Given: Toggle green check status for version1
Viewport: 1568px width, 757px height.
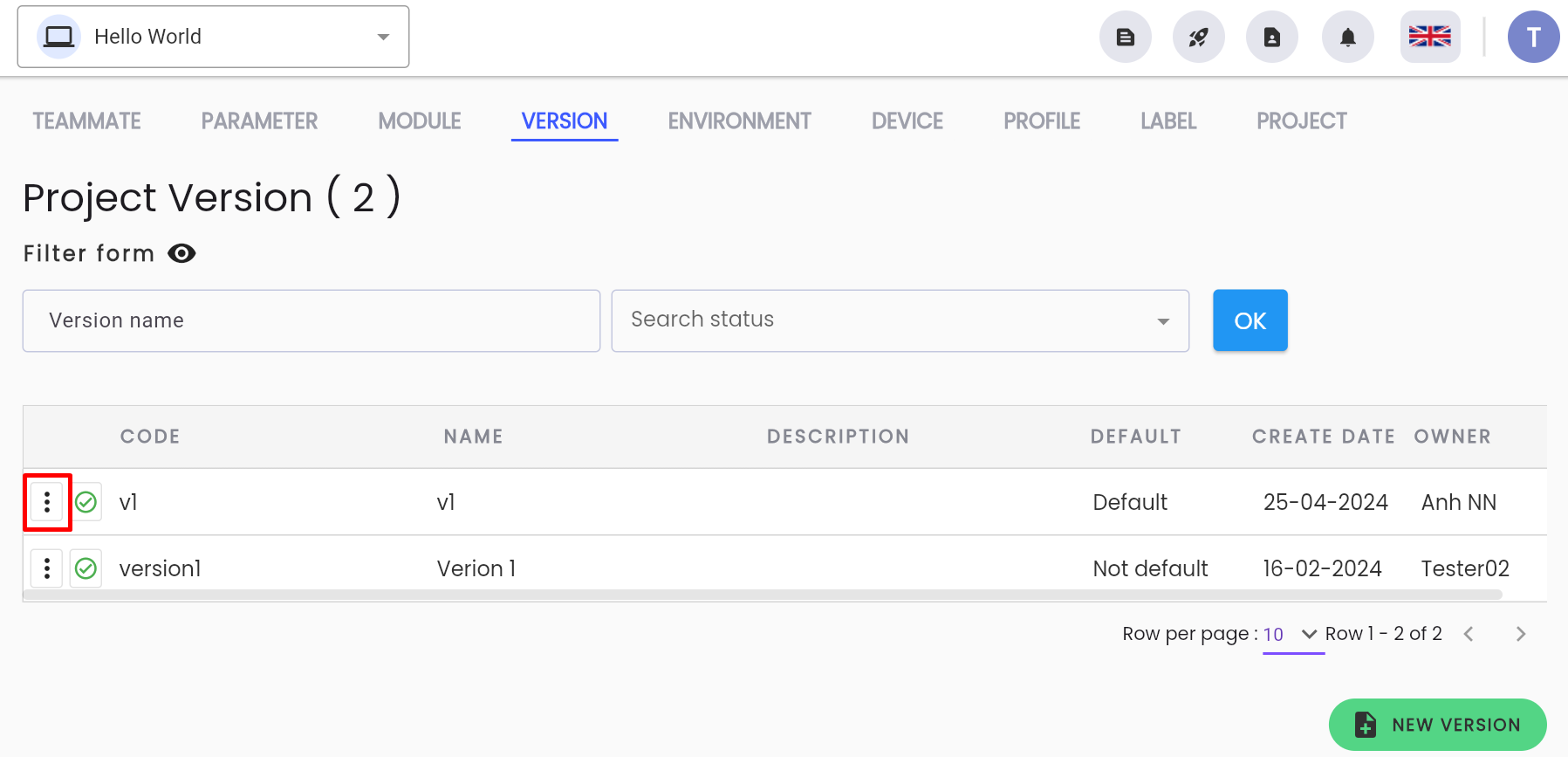Looking at the screenshot, I should [86, 568].
